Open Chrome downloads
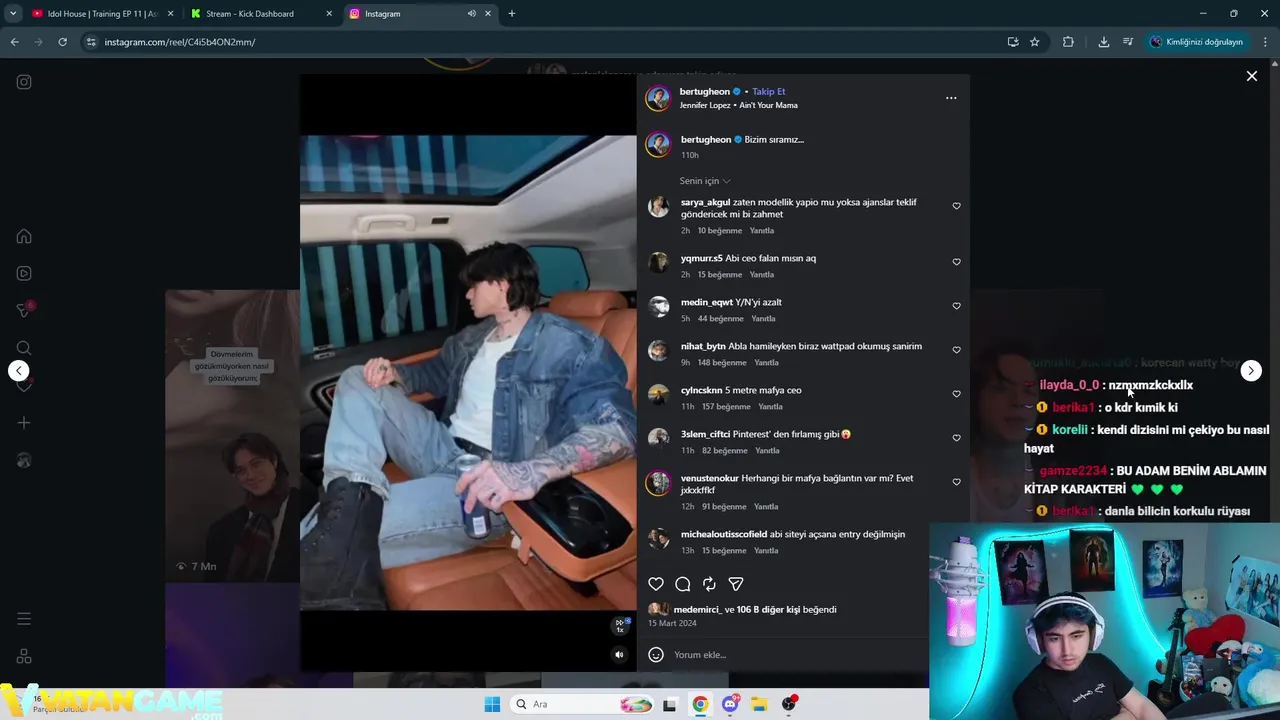1280x720 pixels. [x=1104, y=42]
